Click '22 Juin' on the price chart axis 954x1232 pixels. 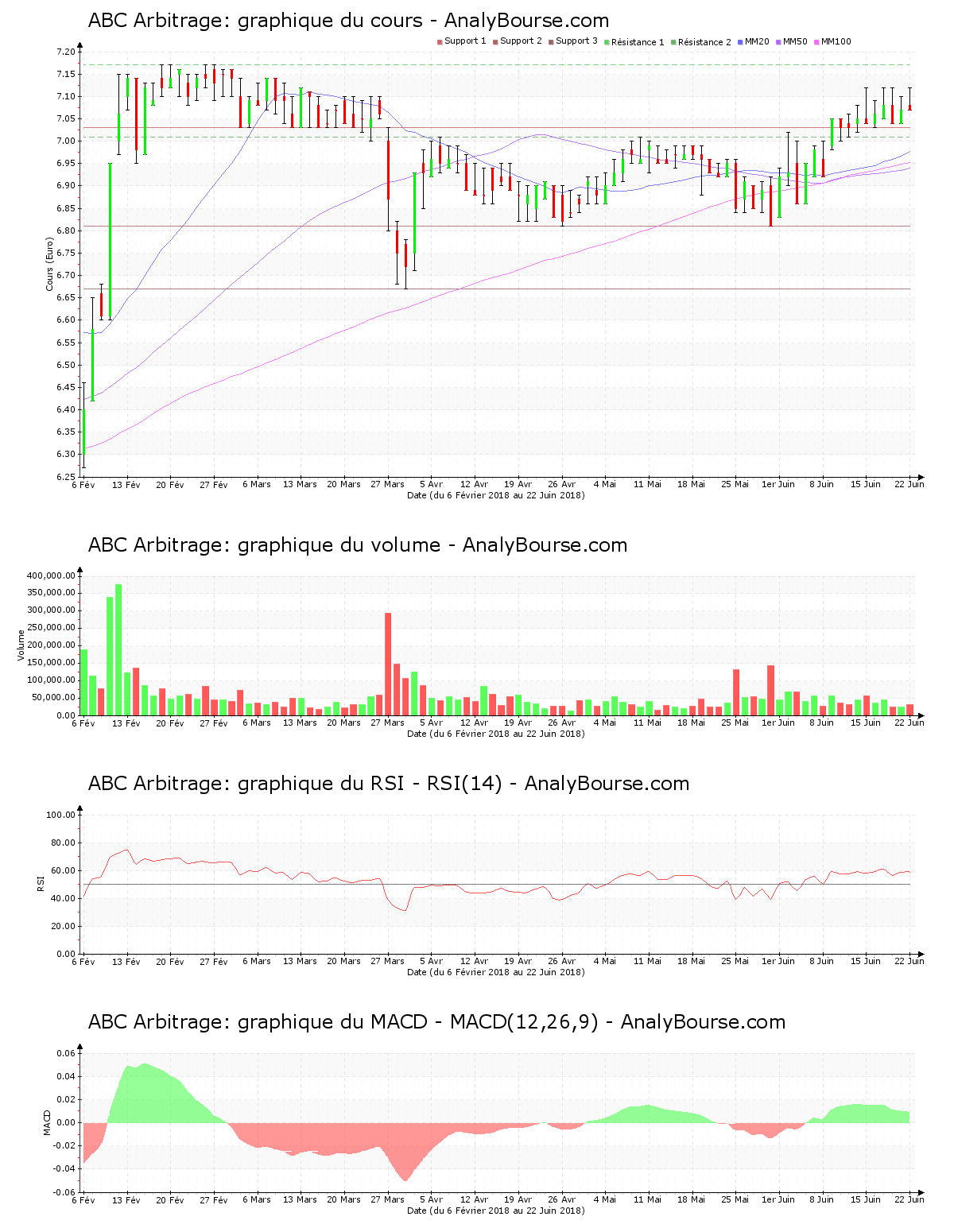click(x=909, y=484)
